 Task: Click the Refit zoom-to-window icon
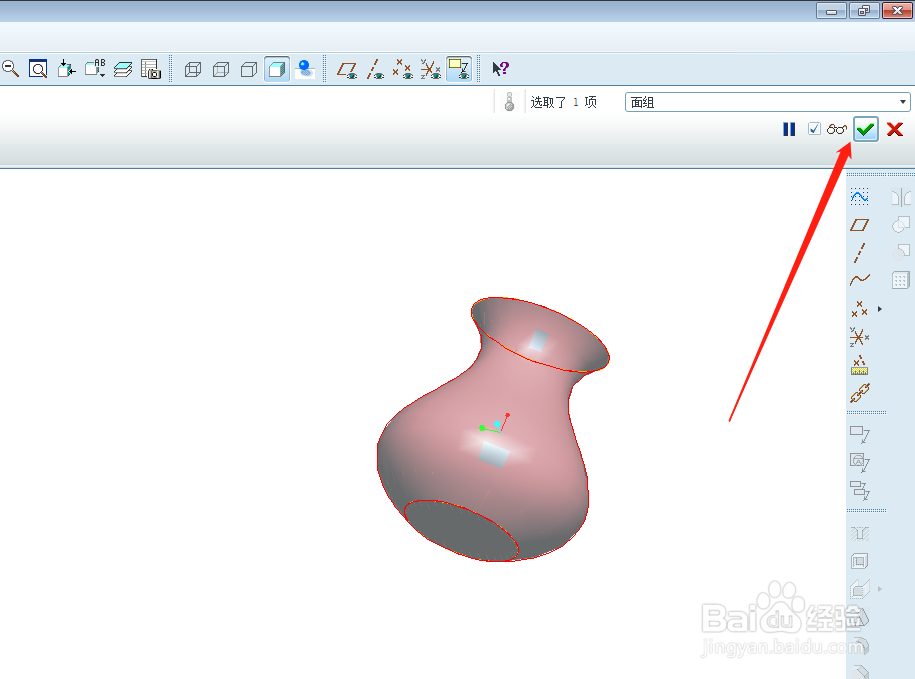[x=38, y=69]
